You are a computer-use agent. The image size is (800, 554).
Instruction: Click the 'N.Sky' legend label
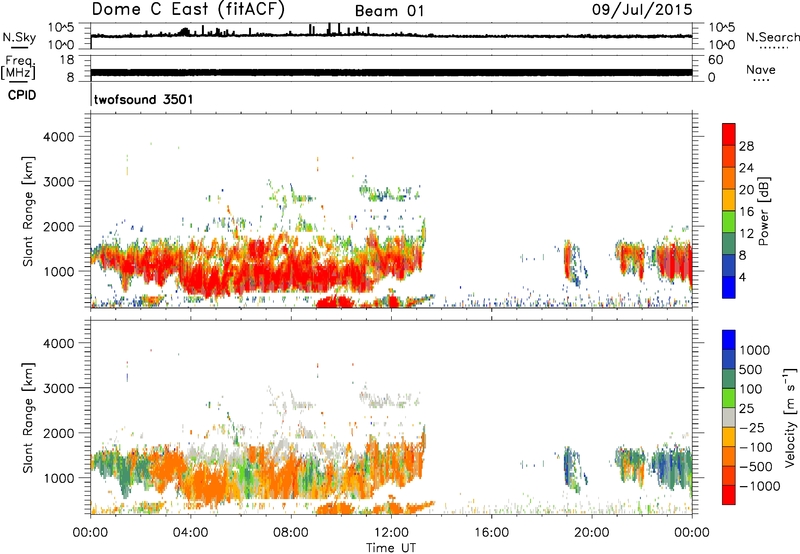pos(19,37)
